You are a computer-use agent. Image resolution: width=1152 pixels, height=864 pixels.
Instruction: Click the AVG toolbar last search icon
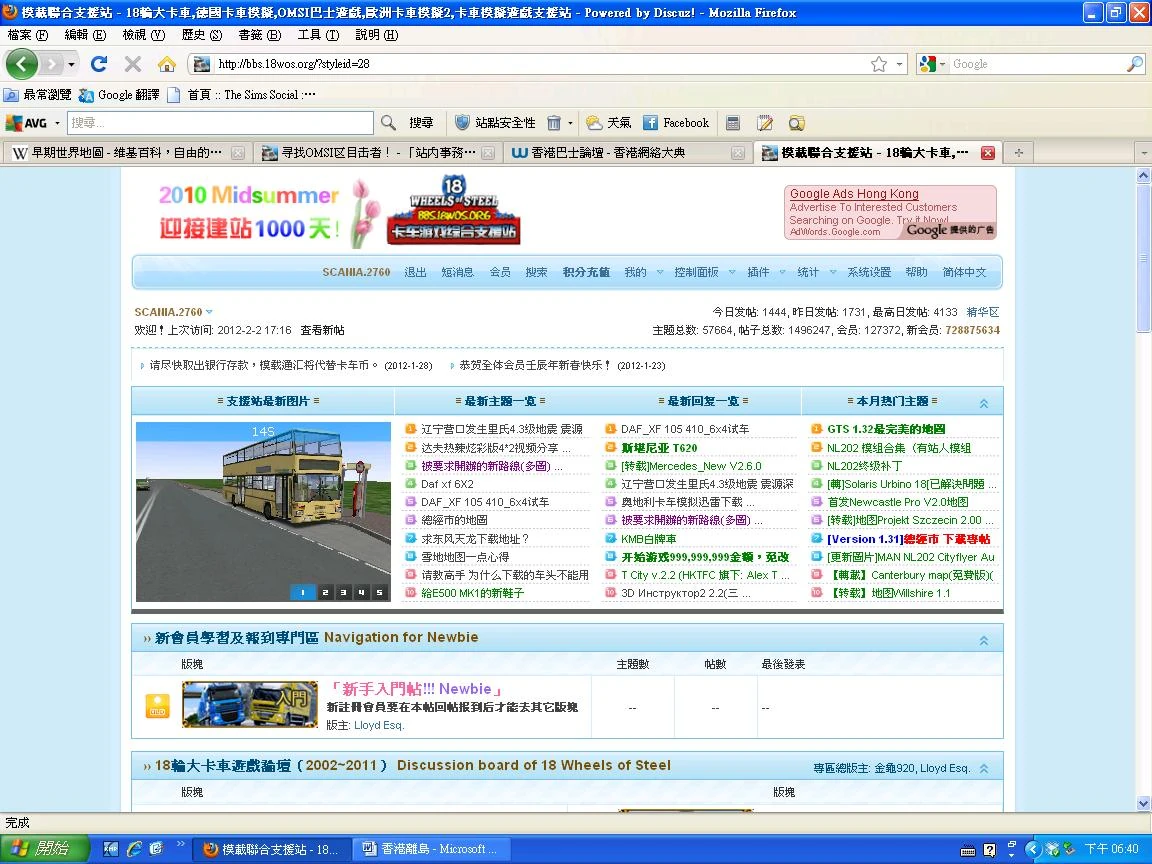pos(796,123)
